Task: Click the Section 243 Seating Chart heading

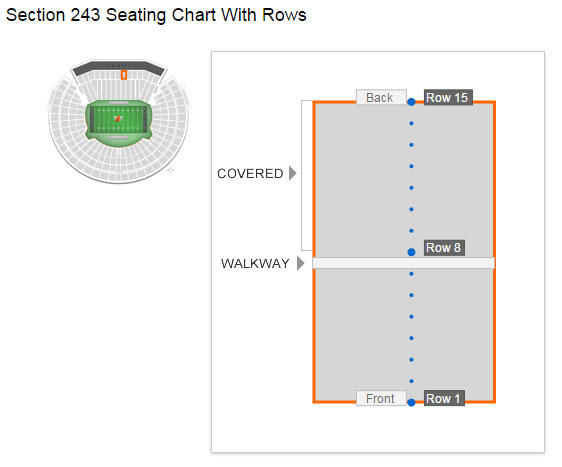Action: tap(156, 15)
